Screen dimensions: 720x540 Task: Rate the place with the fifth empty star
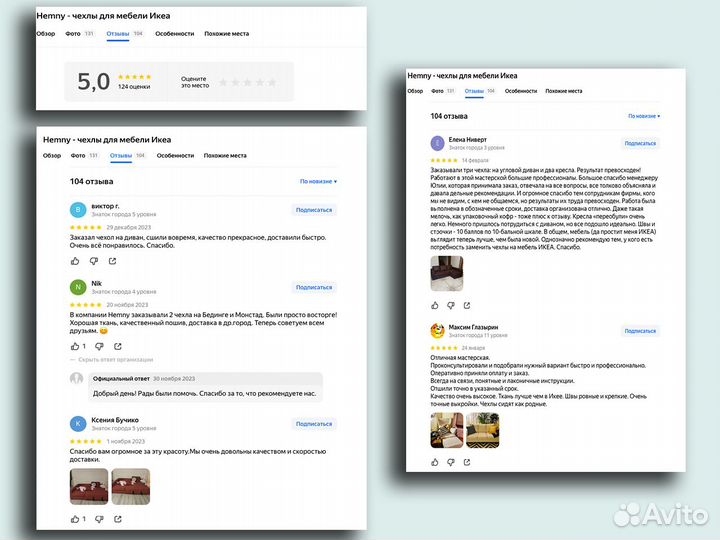pos(273,82)
